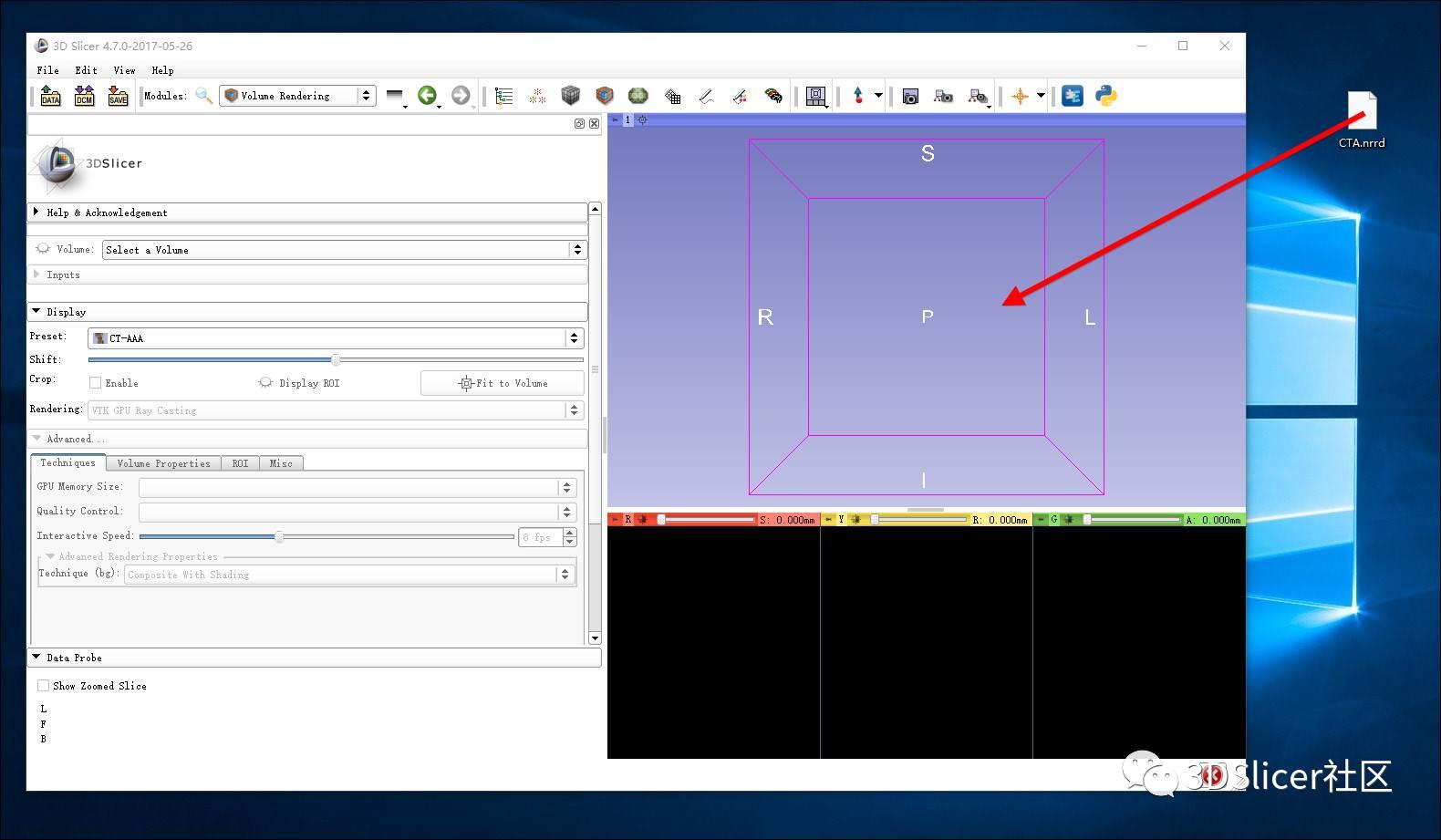The width and height of the screenshot is (1441, 840).
Task: Click the 3D view pin icon
Action: (615, 119)
